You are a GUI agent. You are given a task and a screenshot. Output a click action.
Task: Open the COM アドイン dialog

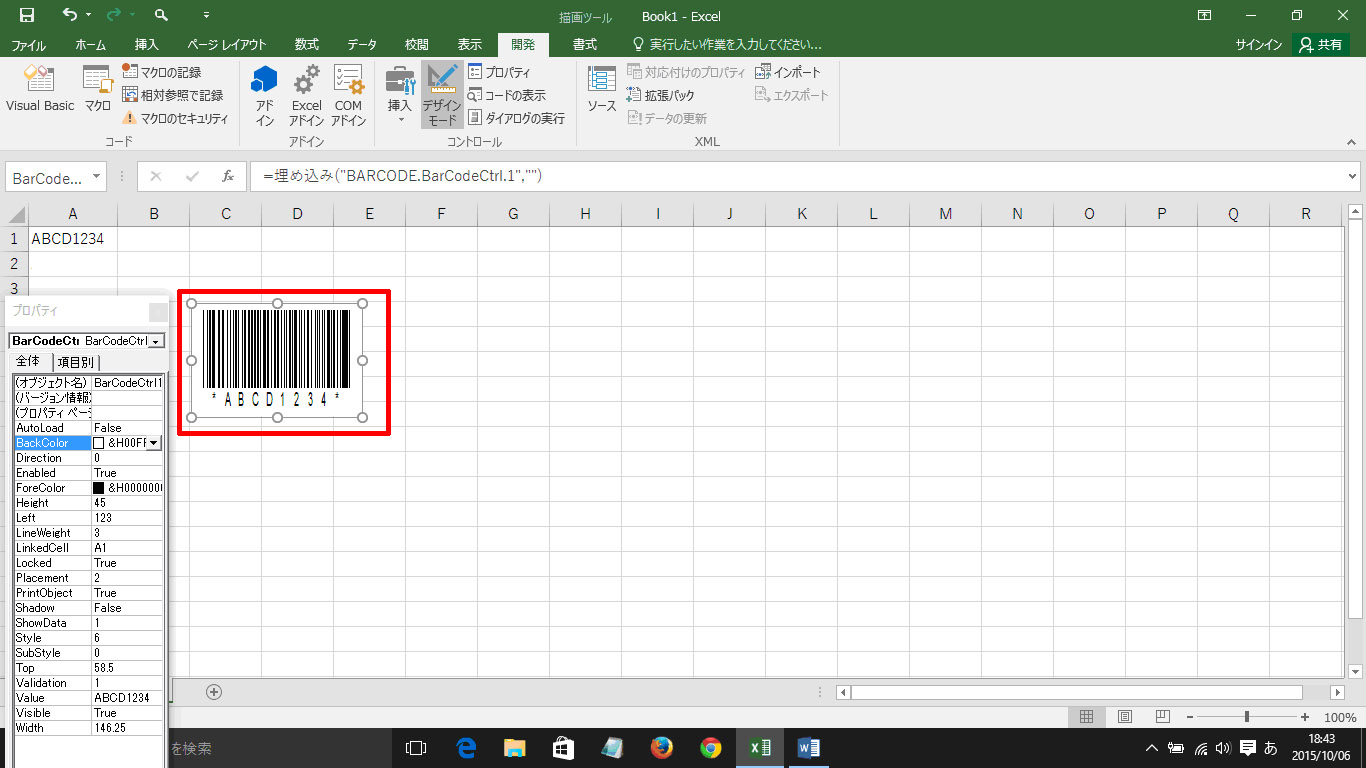click(x=348, y=95)
